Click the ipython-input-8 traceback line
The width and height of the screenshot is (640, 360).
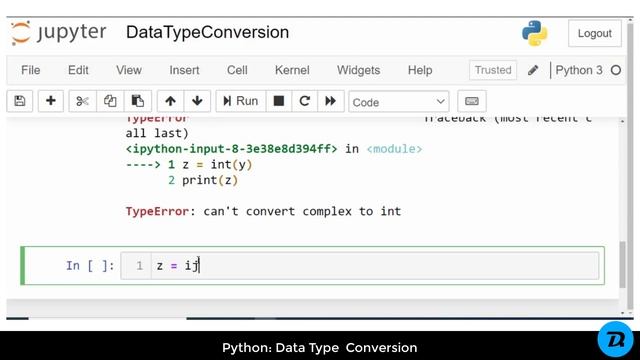coord(273,149)
